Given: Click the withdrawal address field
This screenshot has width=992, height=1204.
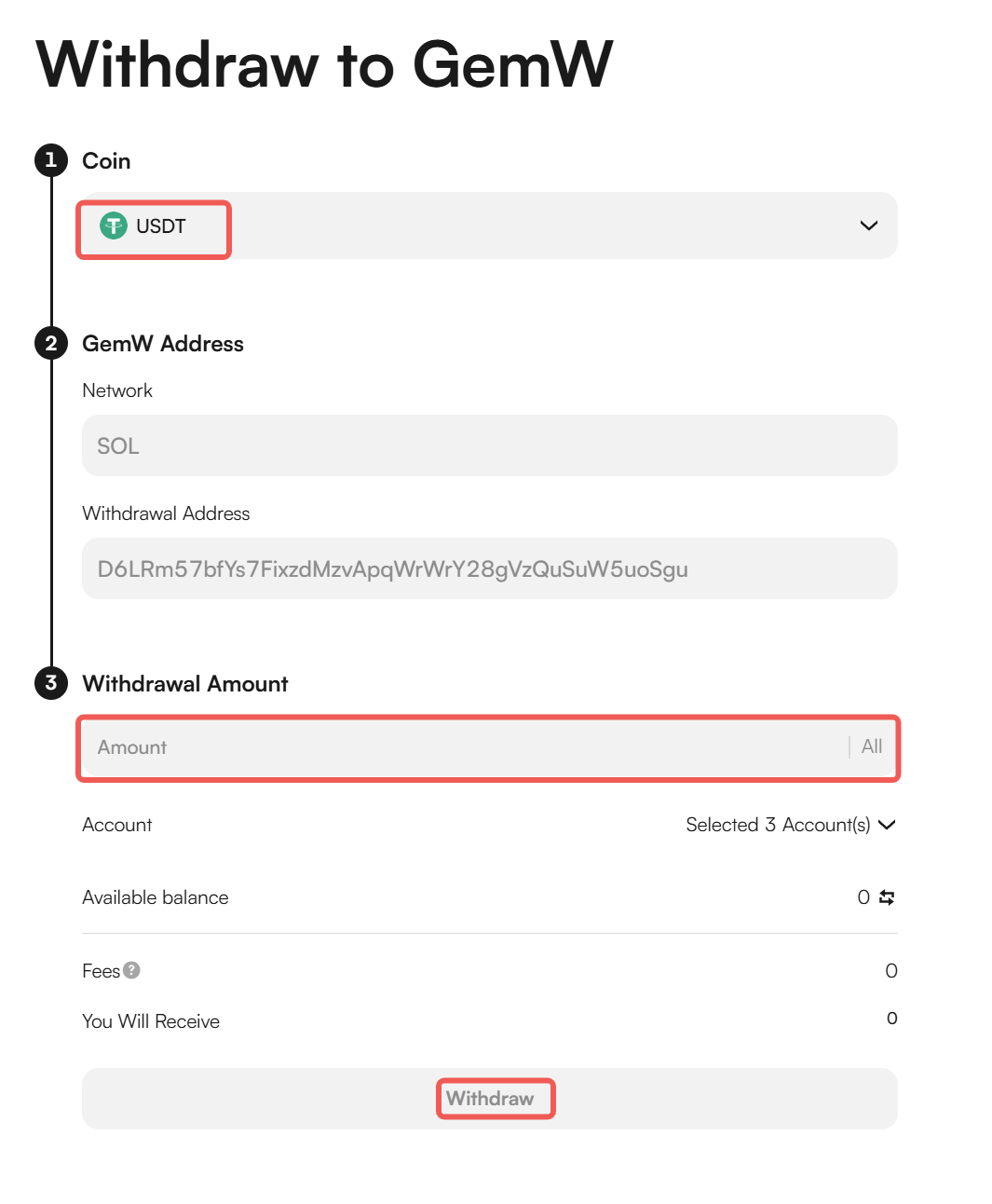Looking at the screenshot, I should click(x=490, y=568).
